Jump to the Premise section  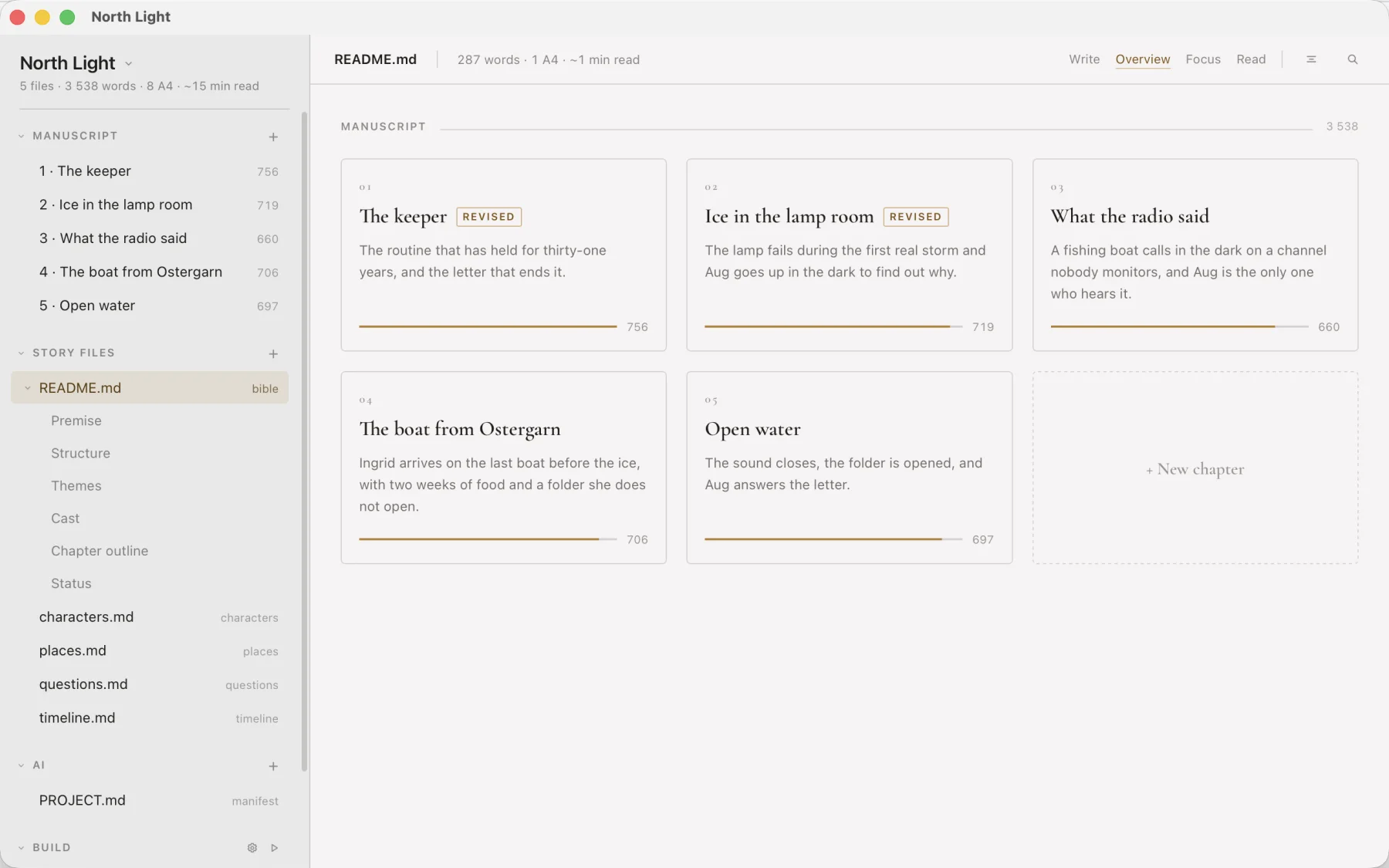click(x=76, y=420)
